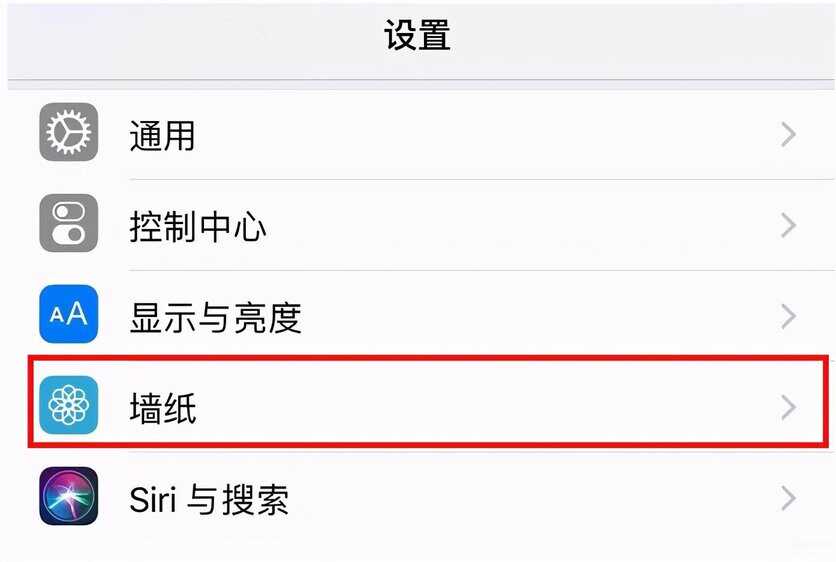Tap the Siri icon
This screenshot has height=562, width=836.
click(69, 497)
